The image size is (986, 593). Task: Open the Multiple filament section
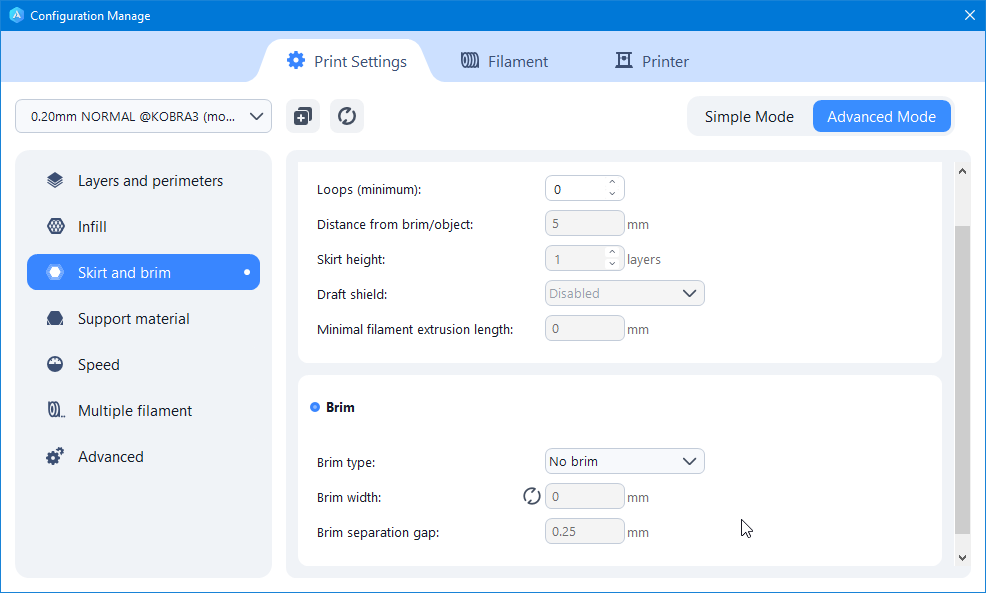pyautogui.click(x=143, y=410)
